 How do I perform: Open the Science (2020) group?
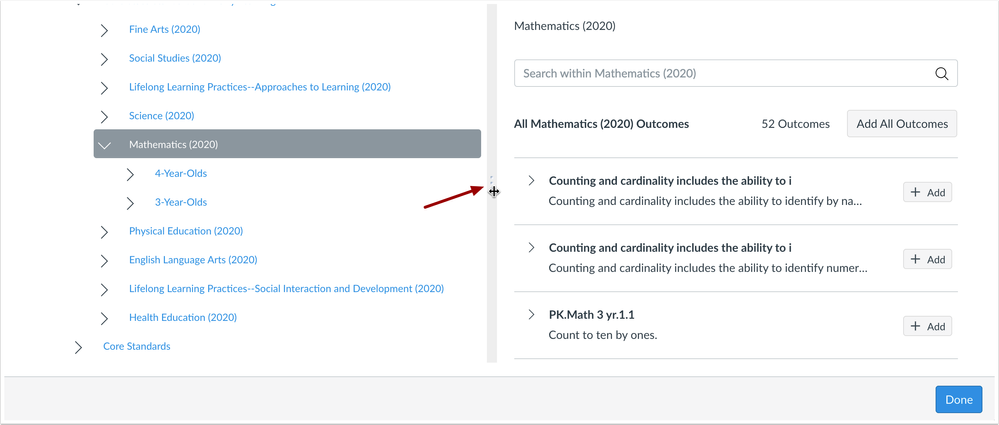tap(161, 116)
